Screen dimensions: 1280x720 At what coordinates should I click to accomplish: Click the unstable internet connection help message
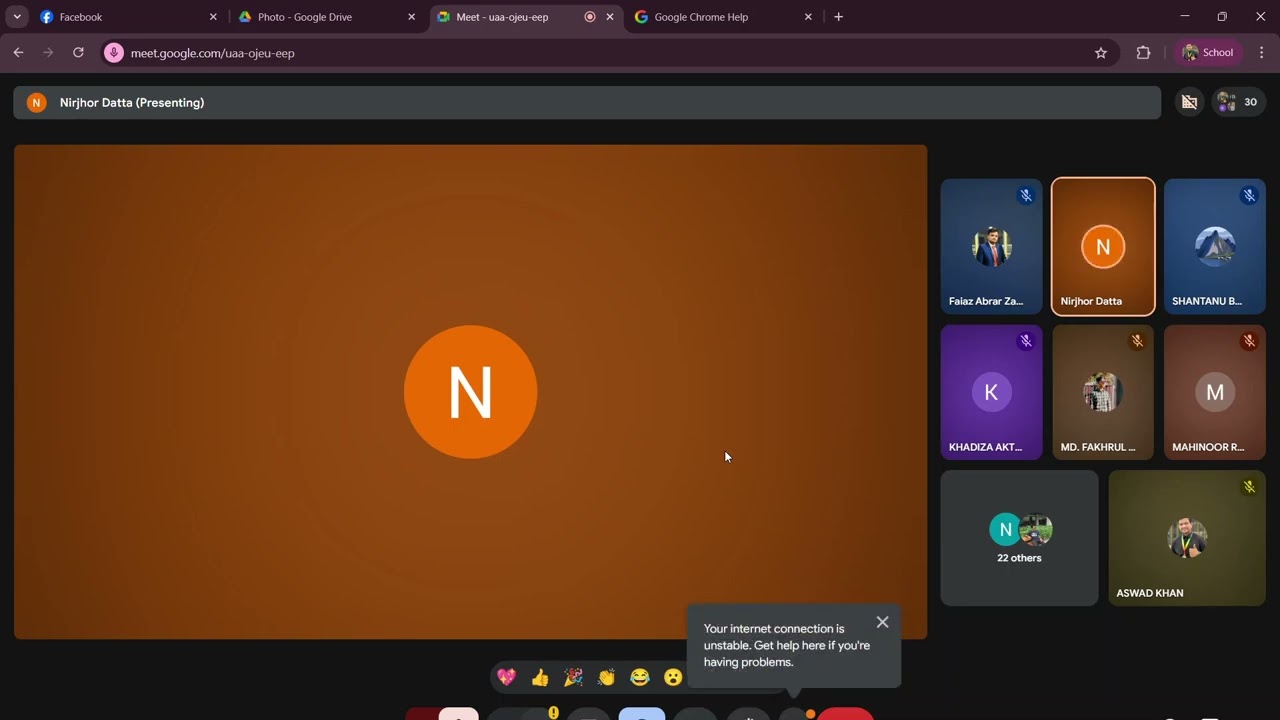point(786,645)
